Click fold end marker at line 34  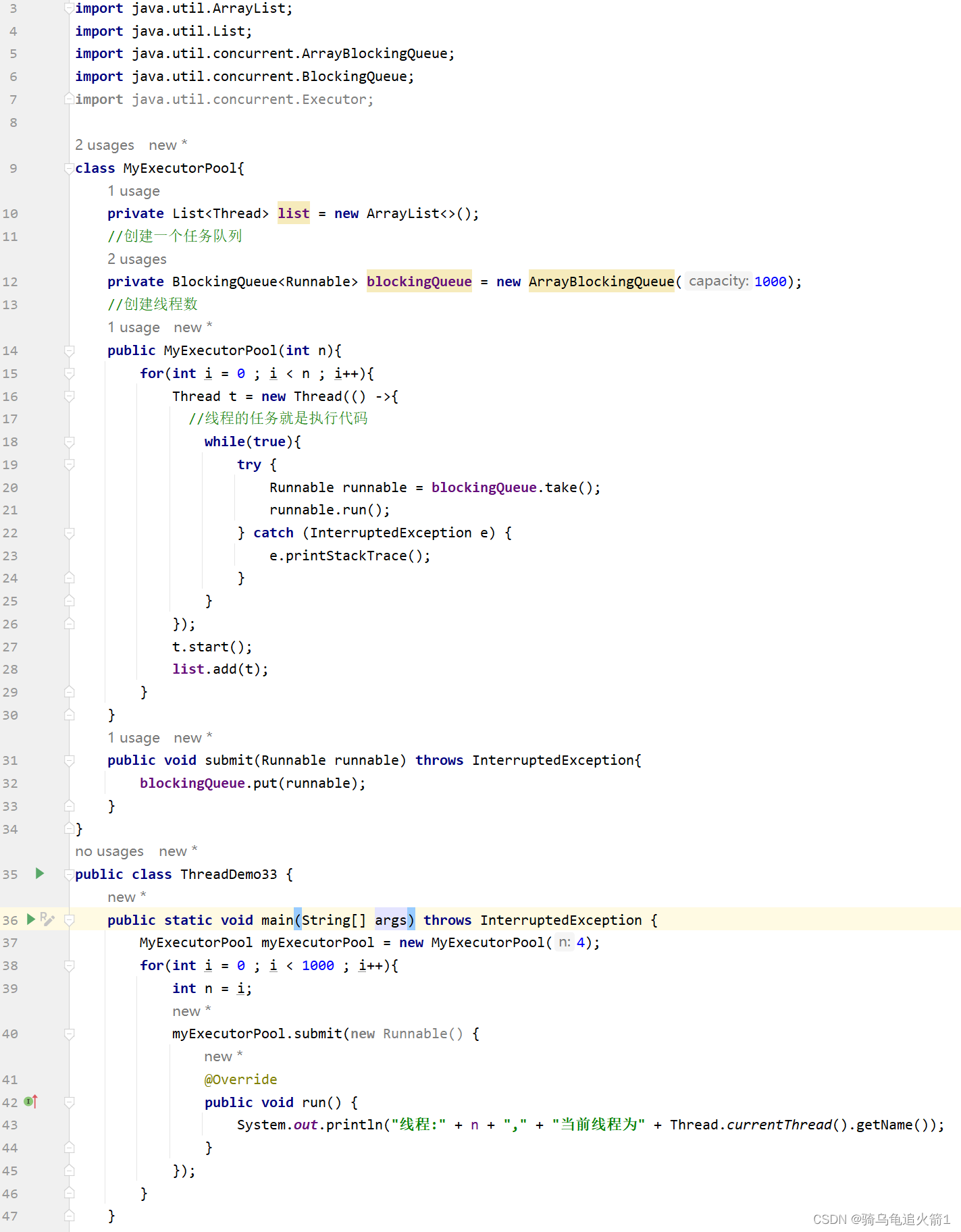[x=69, y=828]
